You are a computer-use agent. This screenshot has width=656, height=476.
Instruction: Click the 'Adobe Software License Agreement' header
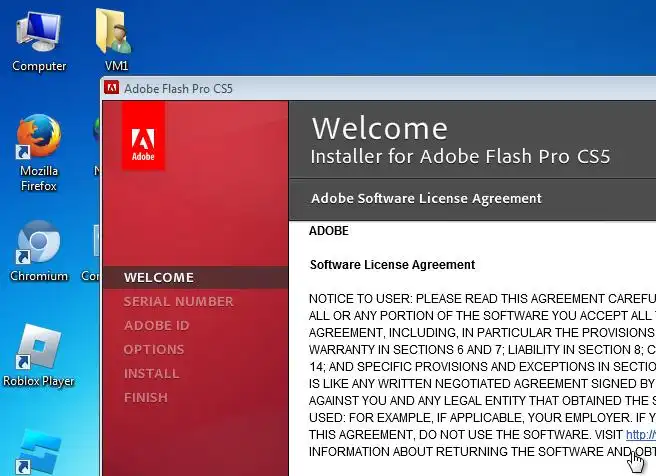point(426,198)
